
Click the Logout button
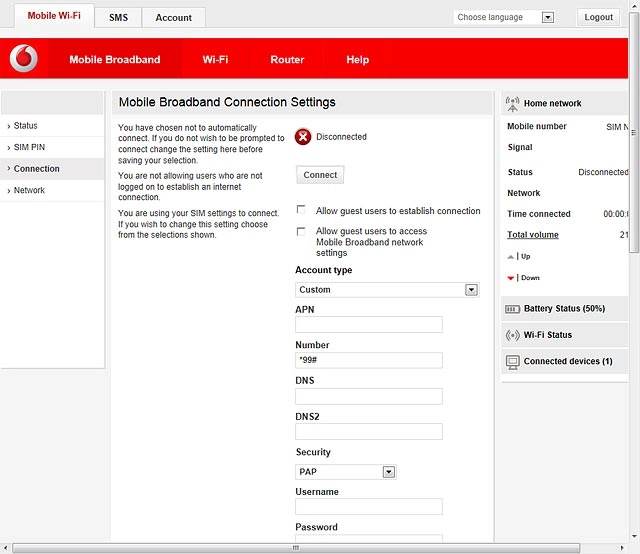pos(598,17)
